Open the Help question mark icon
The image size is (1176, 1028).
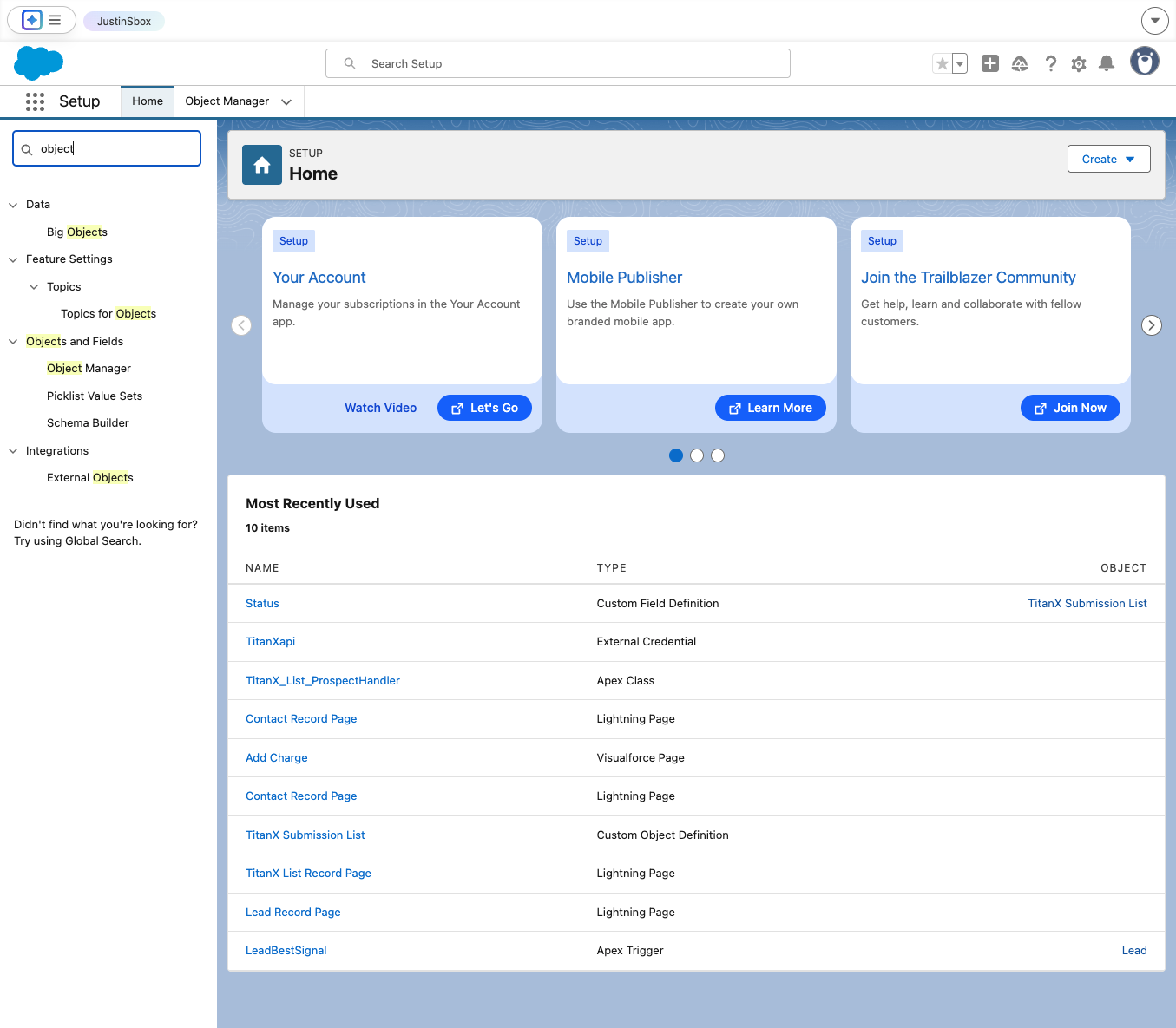[1050, 63]
